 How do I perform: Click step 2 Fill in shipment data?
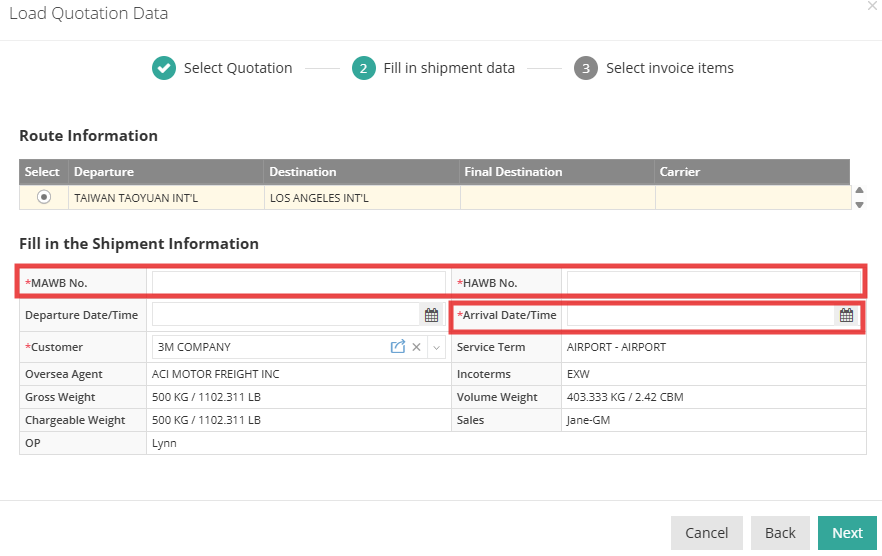coord(364,68)
